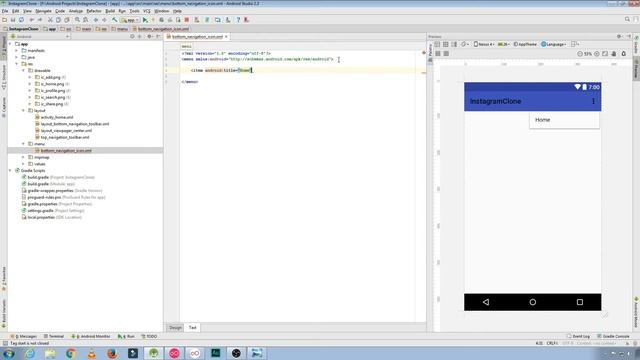
Task: Open the Tools menu
Action: (x=134, y=11)
